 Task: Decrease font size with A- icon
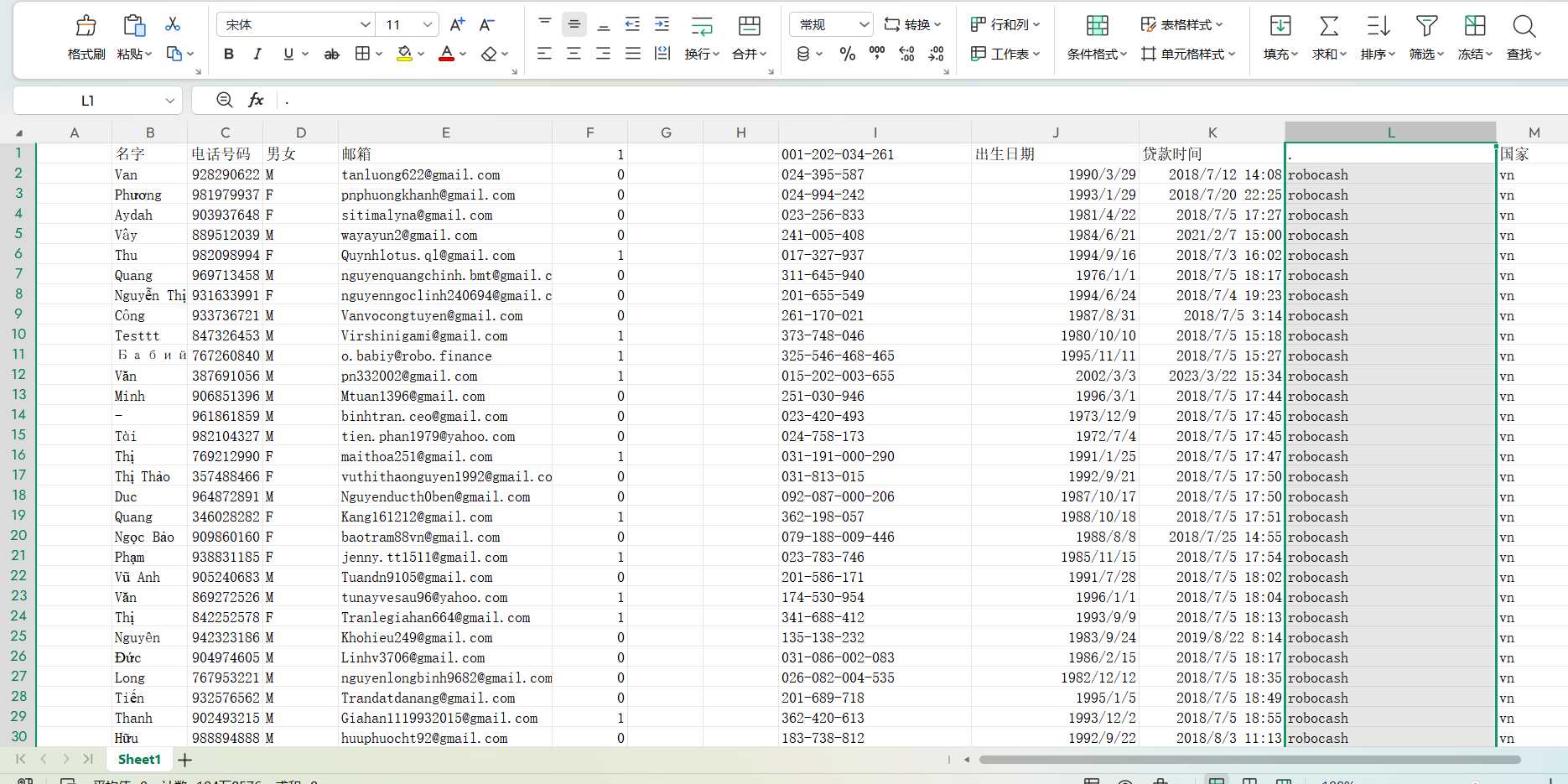pos(487,25)
